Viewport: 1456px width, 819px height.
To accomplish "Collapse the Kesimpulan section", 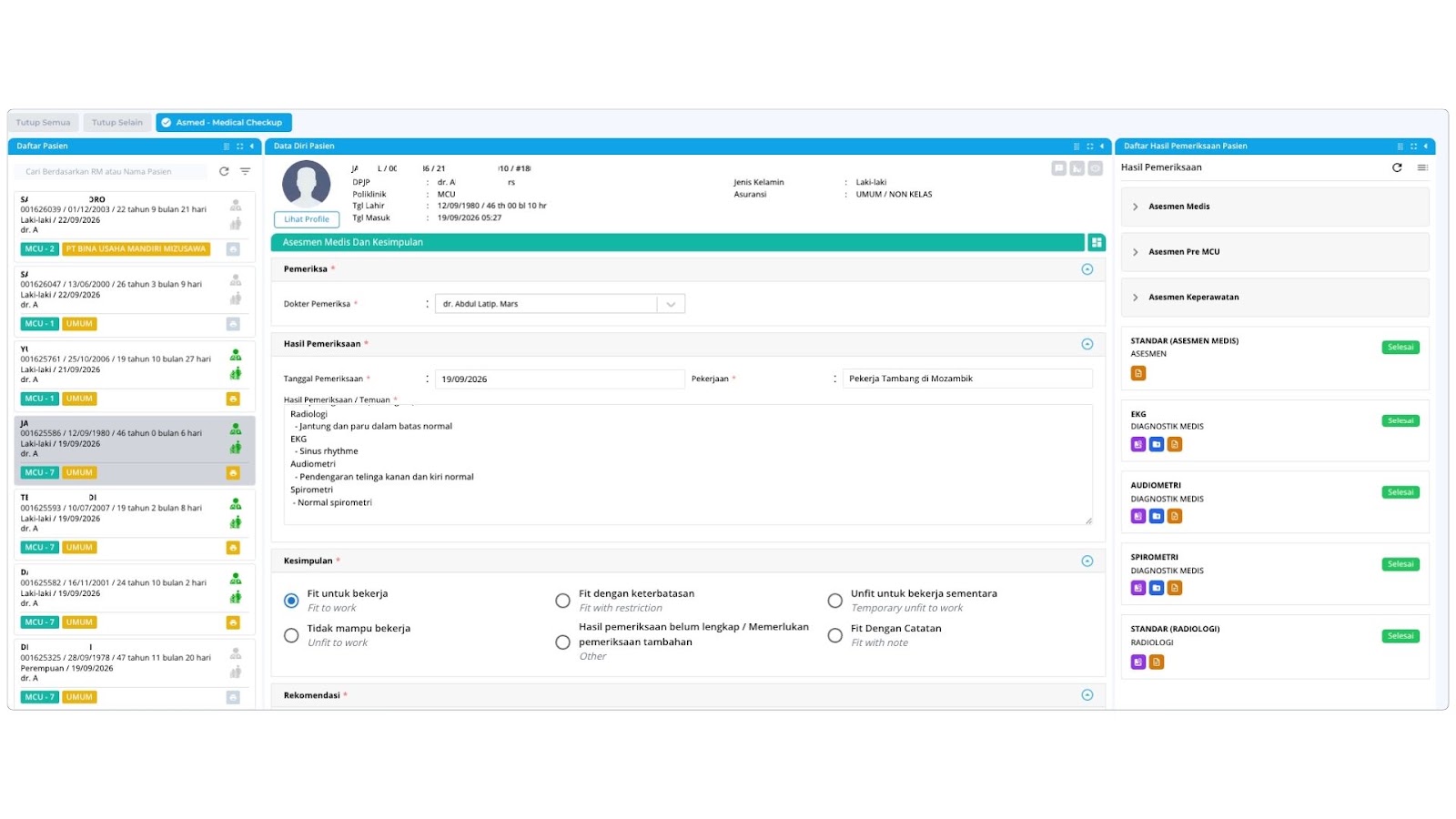I will coord(1087,561).
